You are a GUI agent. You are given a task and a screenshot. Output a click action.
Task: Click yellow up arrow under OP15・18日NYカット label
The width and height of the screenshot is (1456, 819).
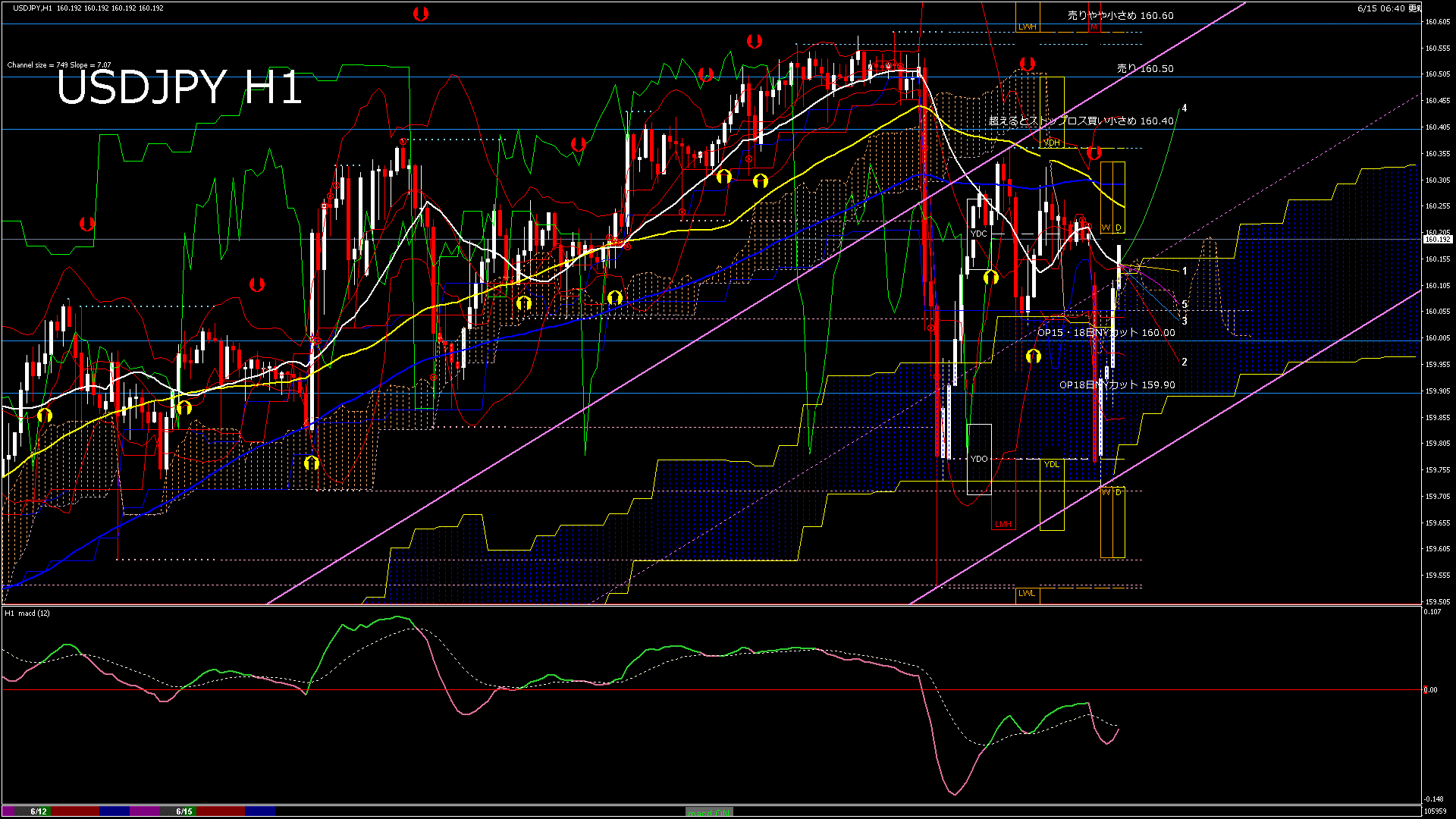point(1033,356)
